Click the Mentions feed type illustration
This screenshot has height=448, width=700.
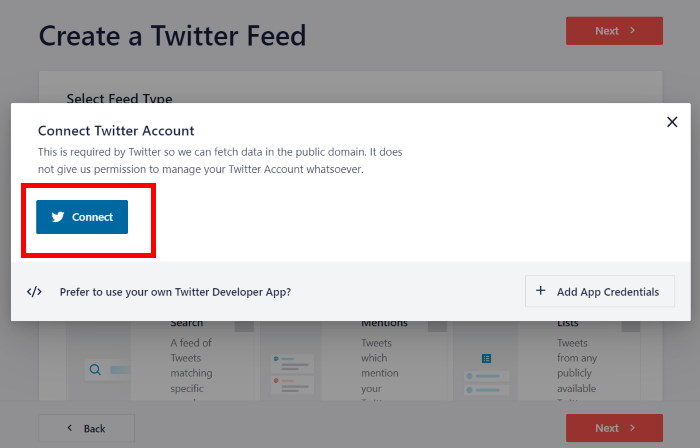(x=292, y=374)
